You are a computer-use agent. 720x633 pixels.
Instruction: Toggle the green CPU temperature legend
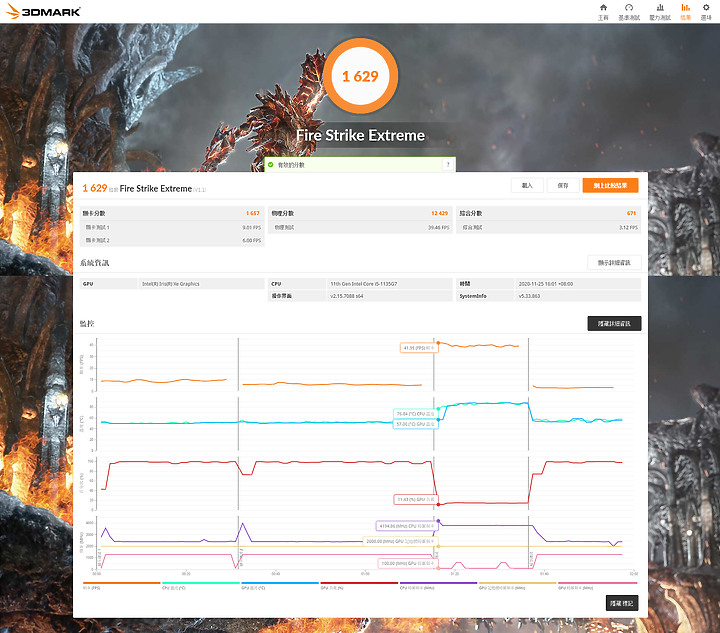click(201, 585)
